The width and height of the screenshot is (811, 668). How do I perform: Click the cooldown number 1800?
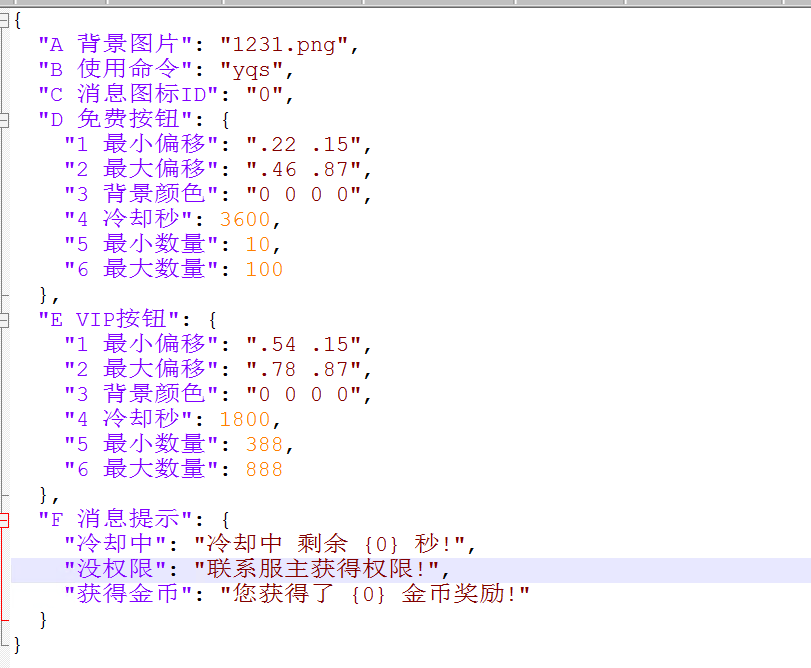[245, 419]
